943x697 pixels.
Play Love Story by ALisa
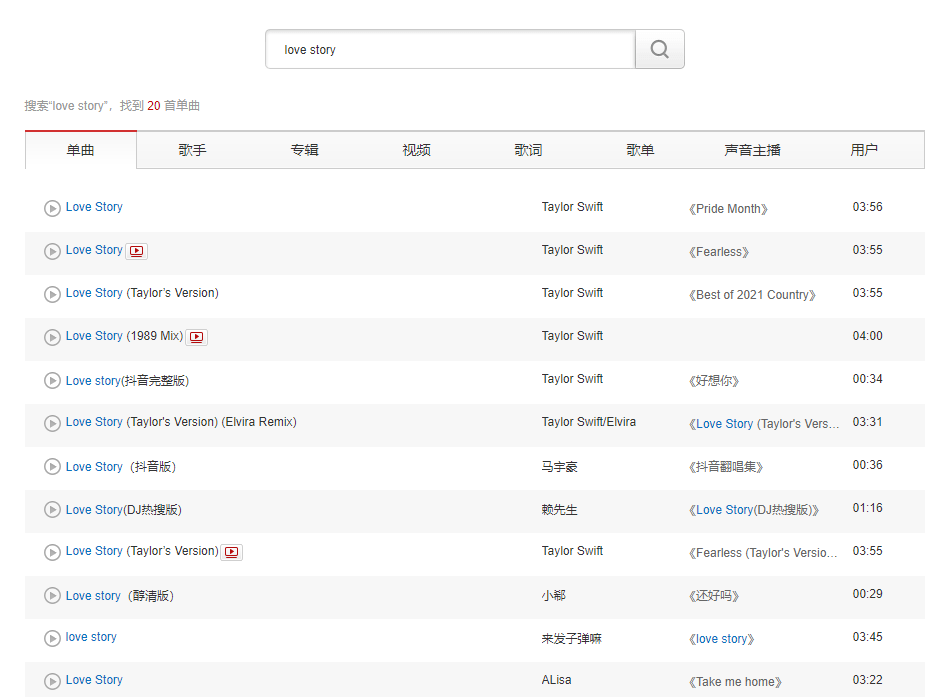tap(52, 681)
